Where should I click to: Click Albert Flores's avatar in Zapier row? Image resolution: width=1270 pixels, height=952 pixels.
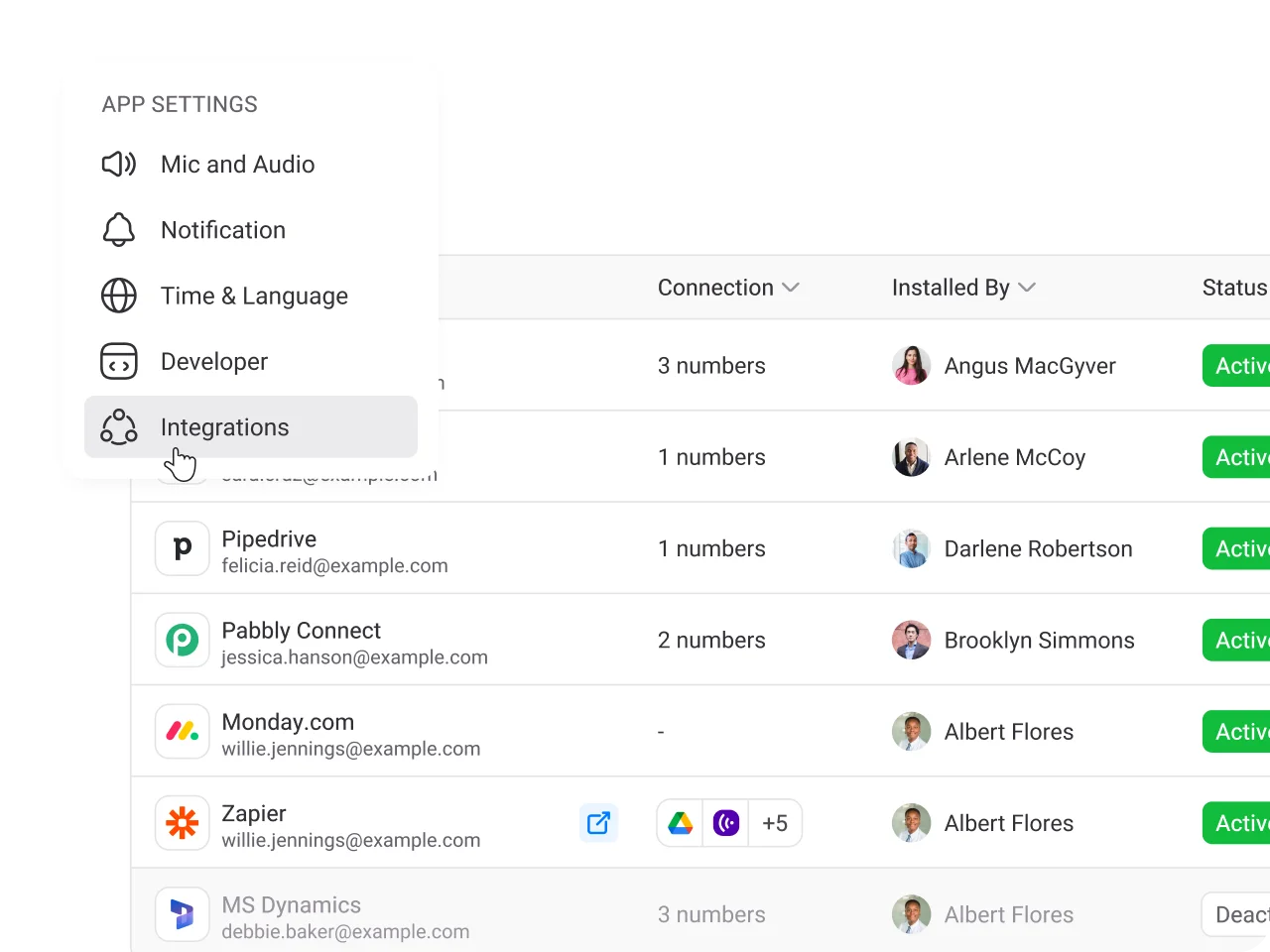(911, 823)
